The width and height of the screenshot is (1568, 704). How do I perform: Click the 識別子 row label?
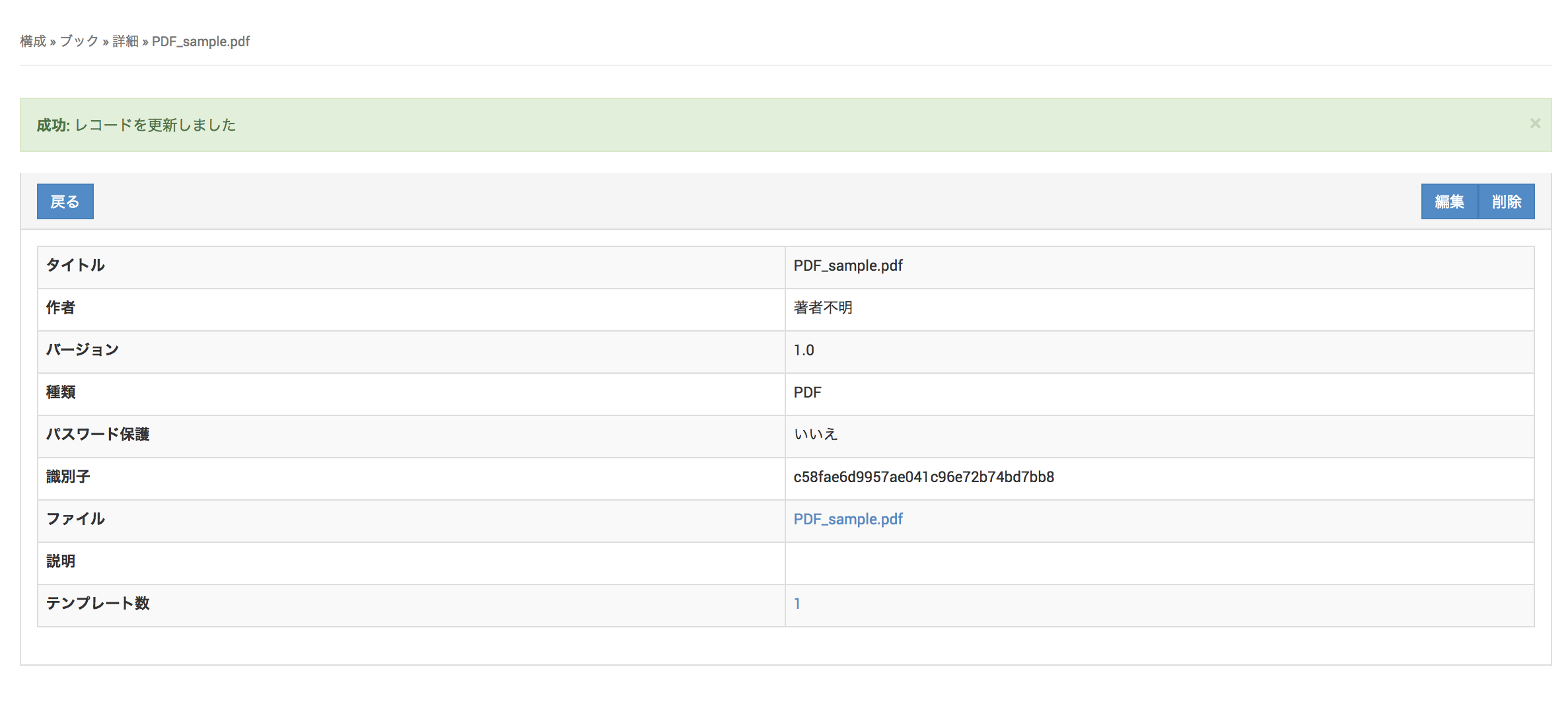click(x=68, y=477)
